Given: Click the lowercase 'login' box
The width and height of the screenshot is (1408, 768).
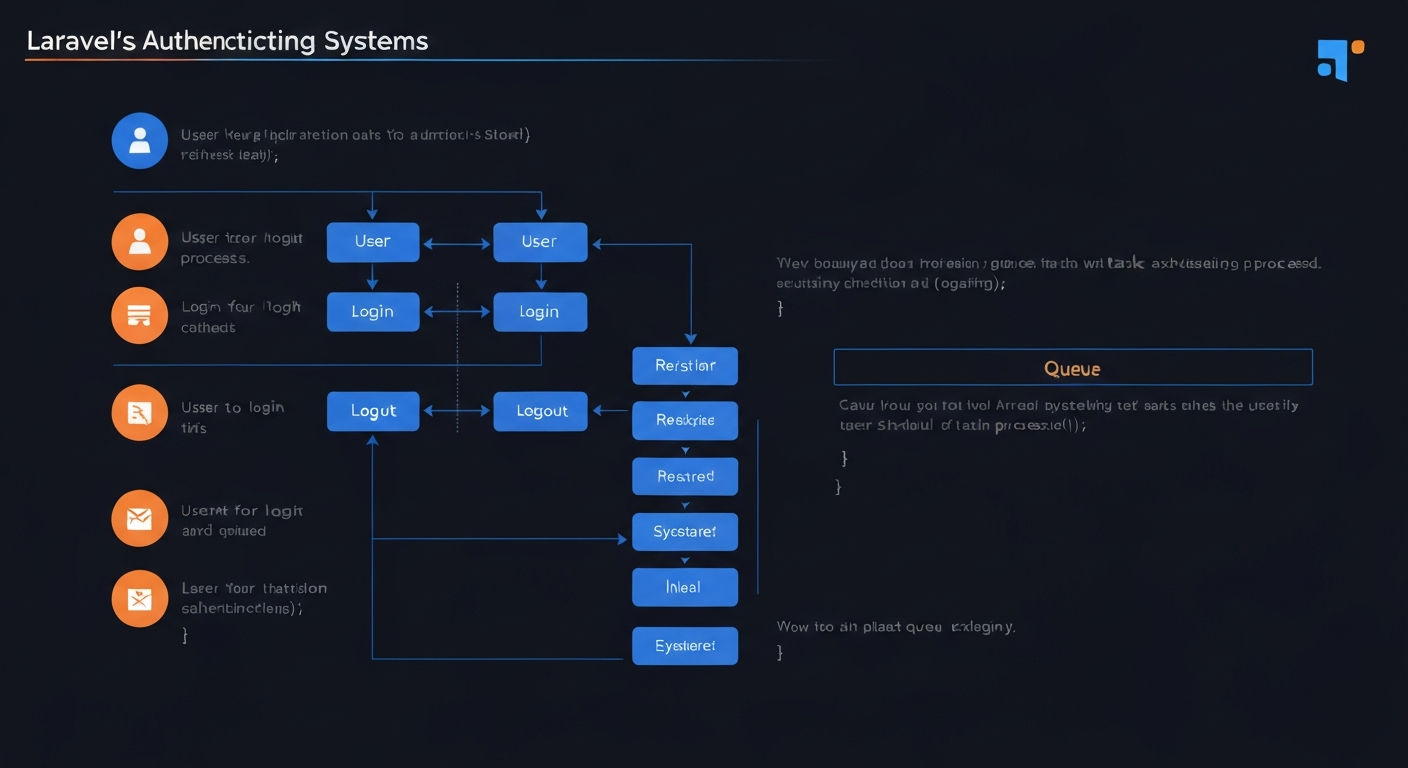Looking at the screenshot, I should (x=540, y=312).
